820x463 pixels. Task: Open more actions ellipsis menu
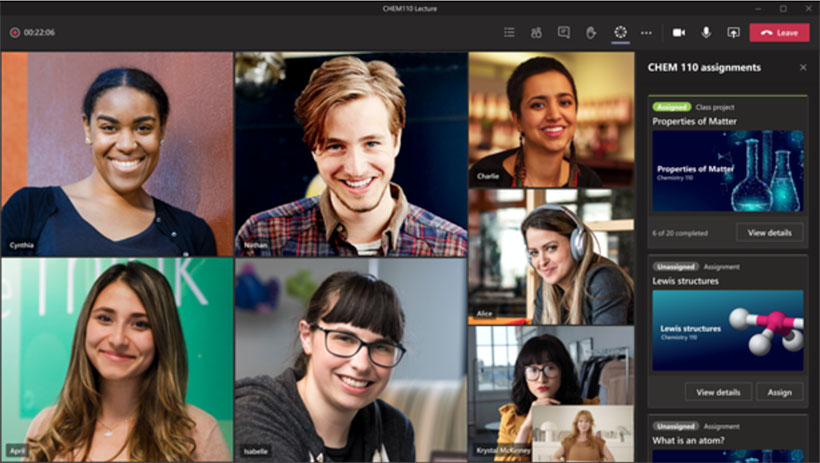[646, 32]
